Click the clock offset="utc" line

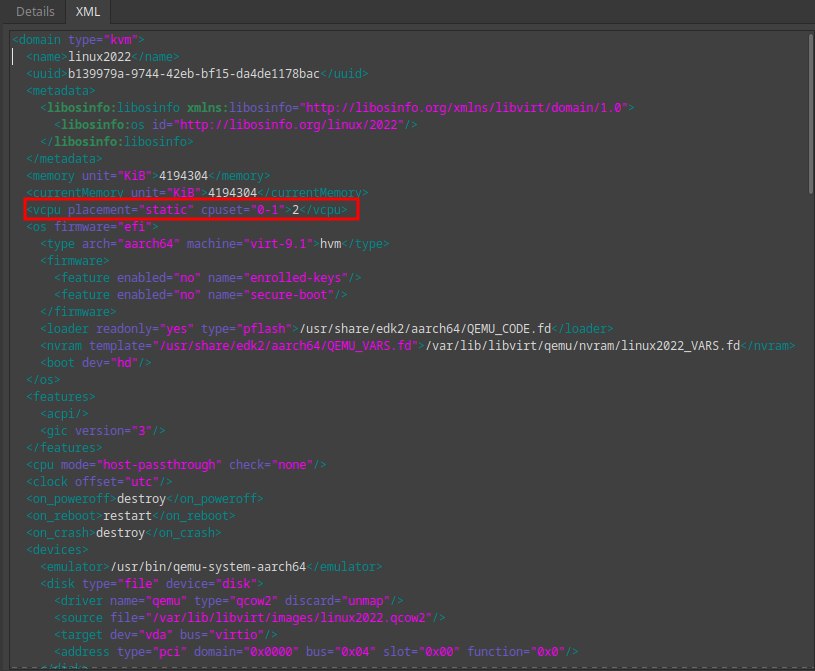(x=99, y=482)
